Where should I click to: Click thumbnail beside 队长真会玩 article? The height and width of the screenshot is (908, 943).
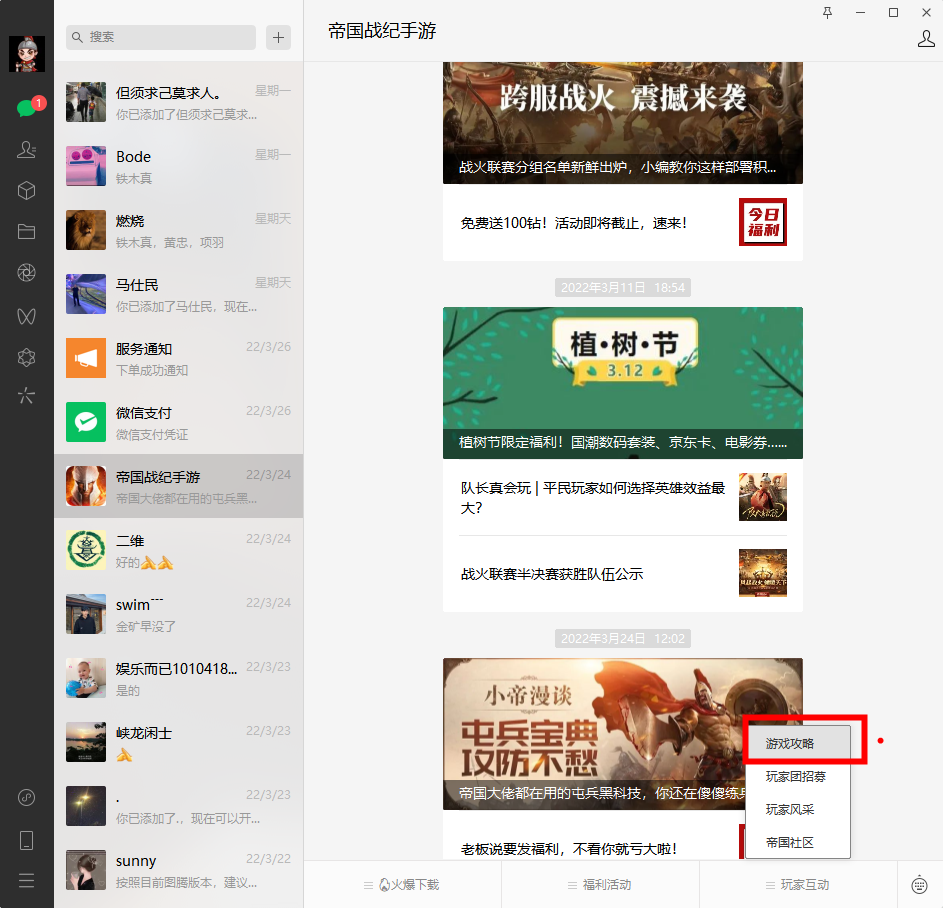pos(763,497)
